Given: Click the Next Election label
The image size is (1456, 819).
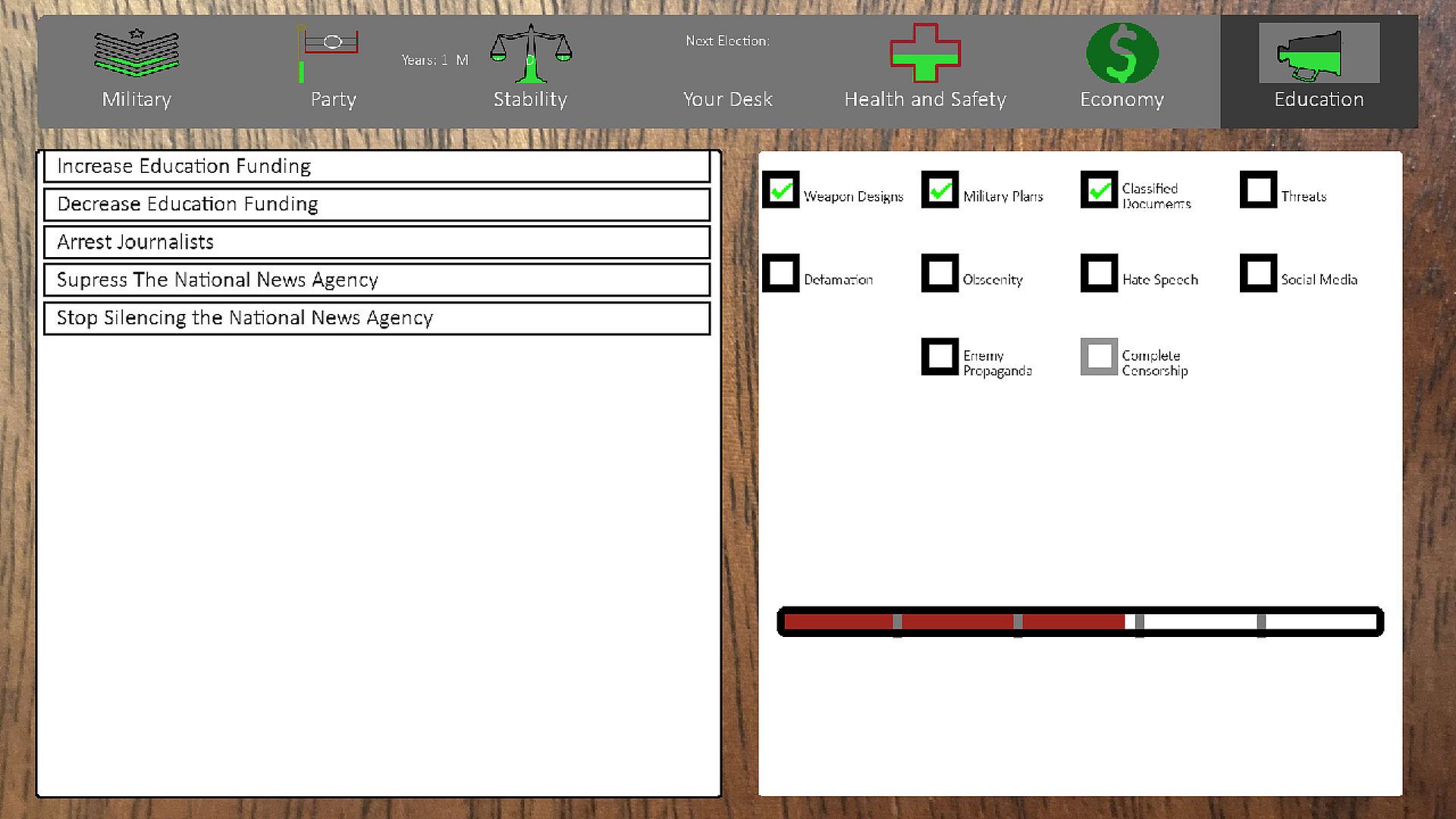Looking at the screenshot, I should [727, 41].
